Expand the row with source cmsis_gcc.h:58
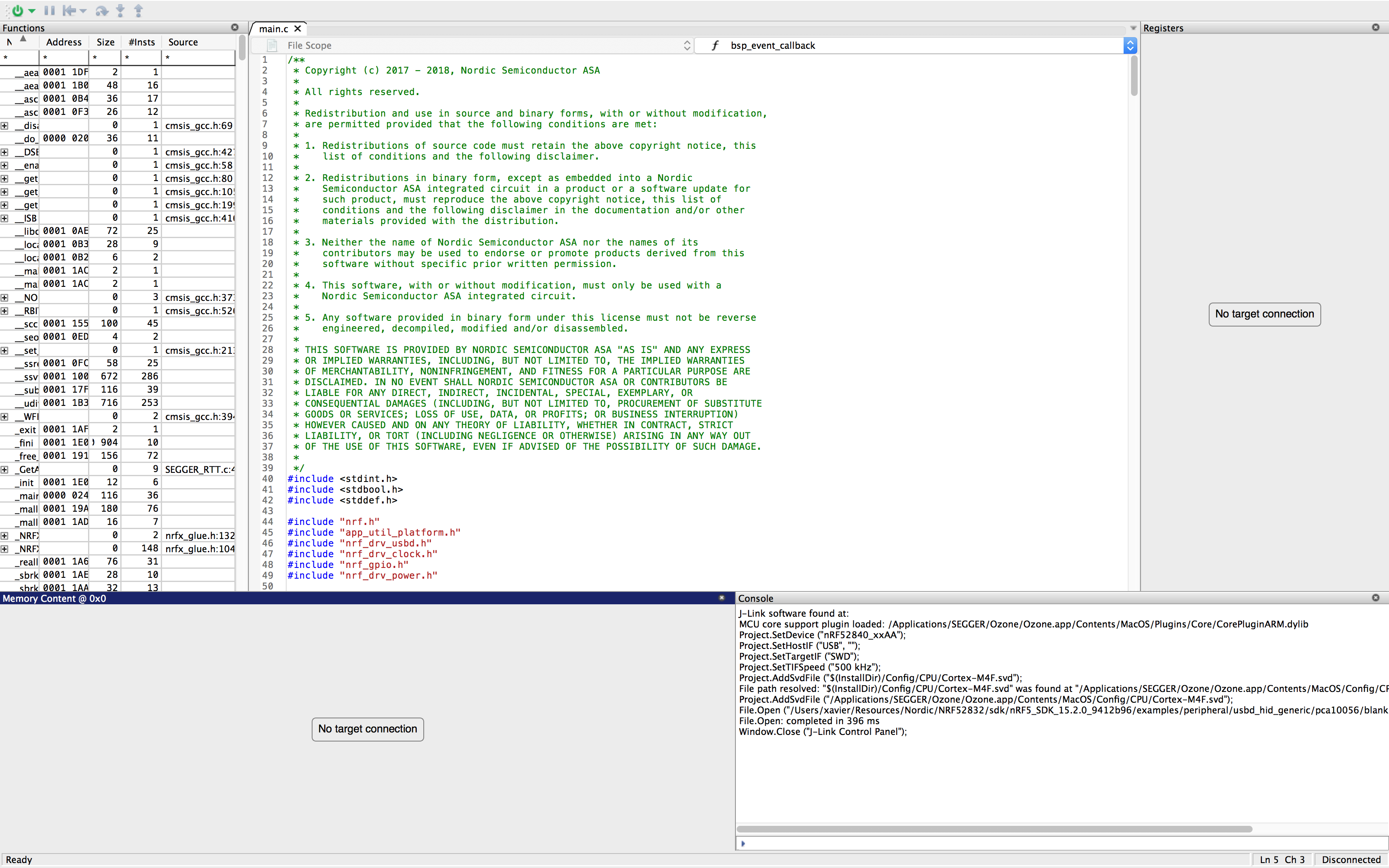The width and height of the screenshot is (1389, 868). tap(5, 165)
